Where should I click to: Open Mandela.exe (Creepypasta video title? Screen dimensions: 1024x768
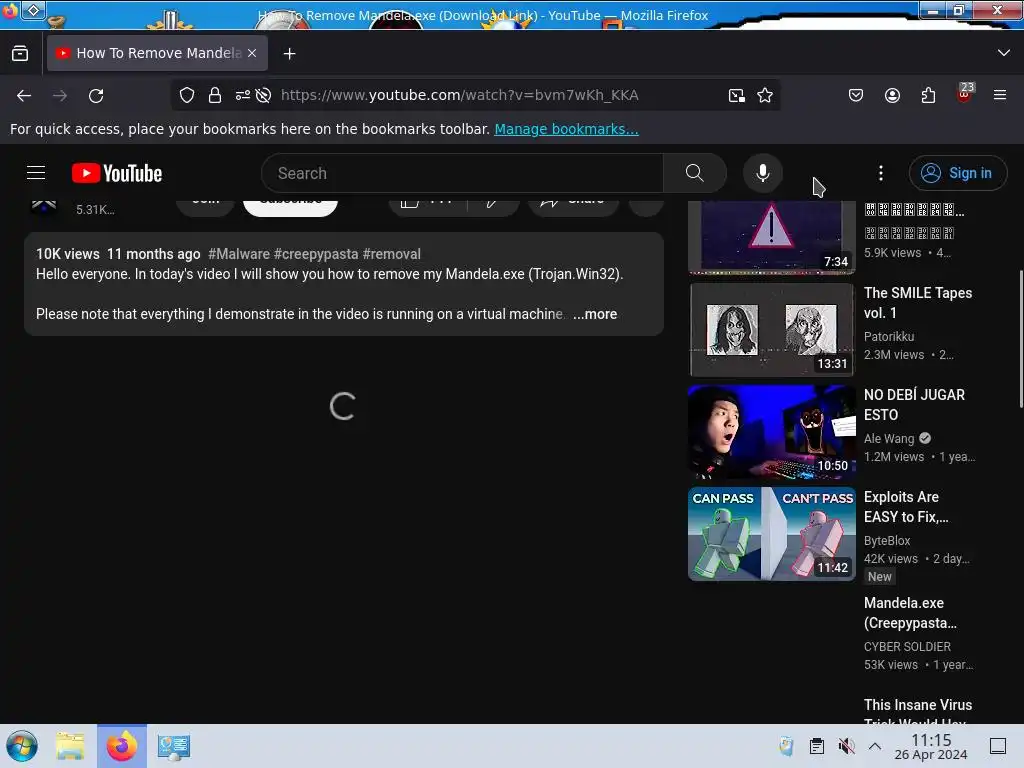click(910, 613)
